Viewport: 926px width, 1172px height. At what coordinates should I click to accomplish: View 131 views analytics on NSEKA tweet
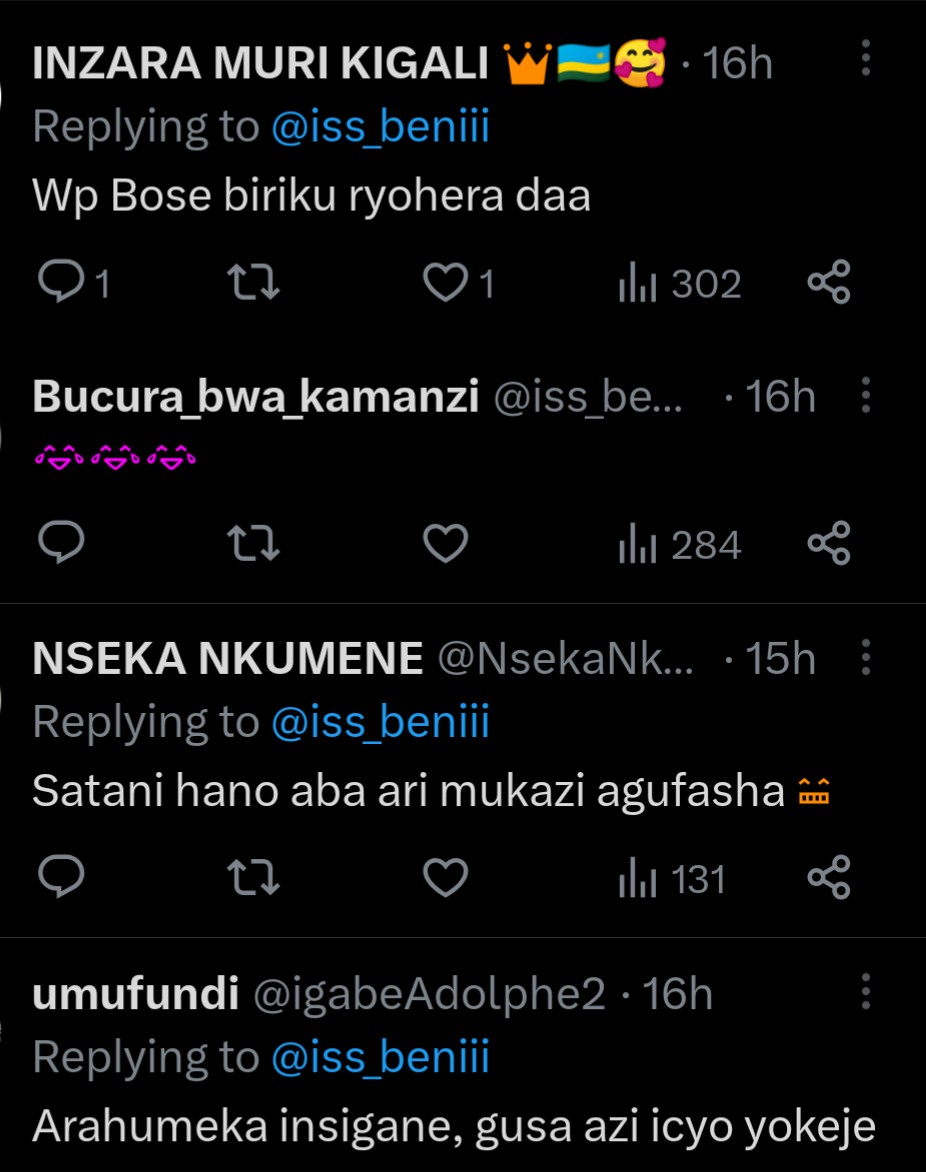coord(671,880)
